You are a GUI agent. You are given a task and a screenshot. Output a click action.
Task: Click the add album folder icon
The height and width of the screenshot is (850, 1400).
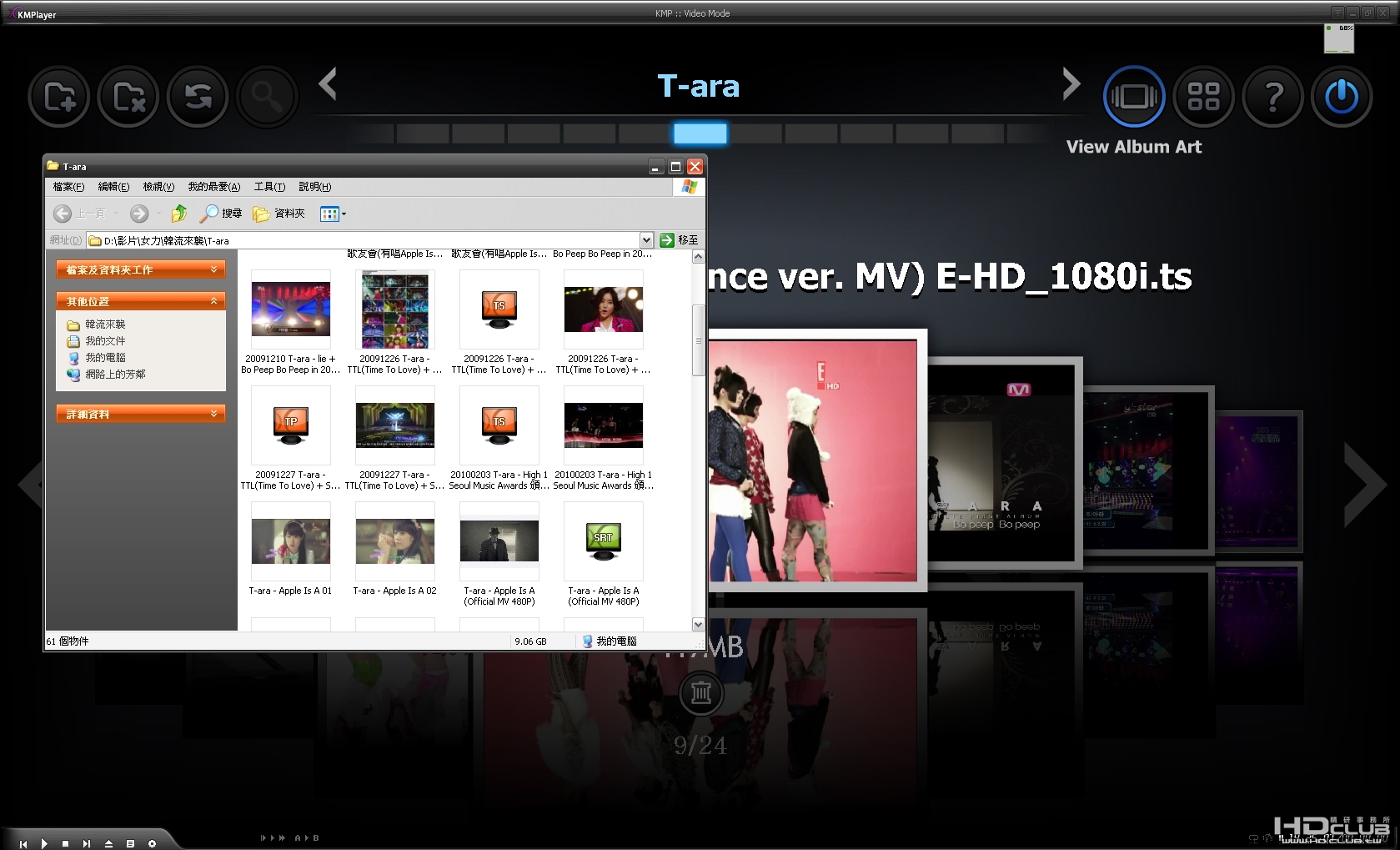pos(59,97)
